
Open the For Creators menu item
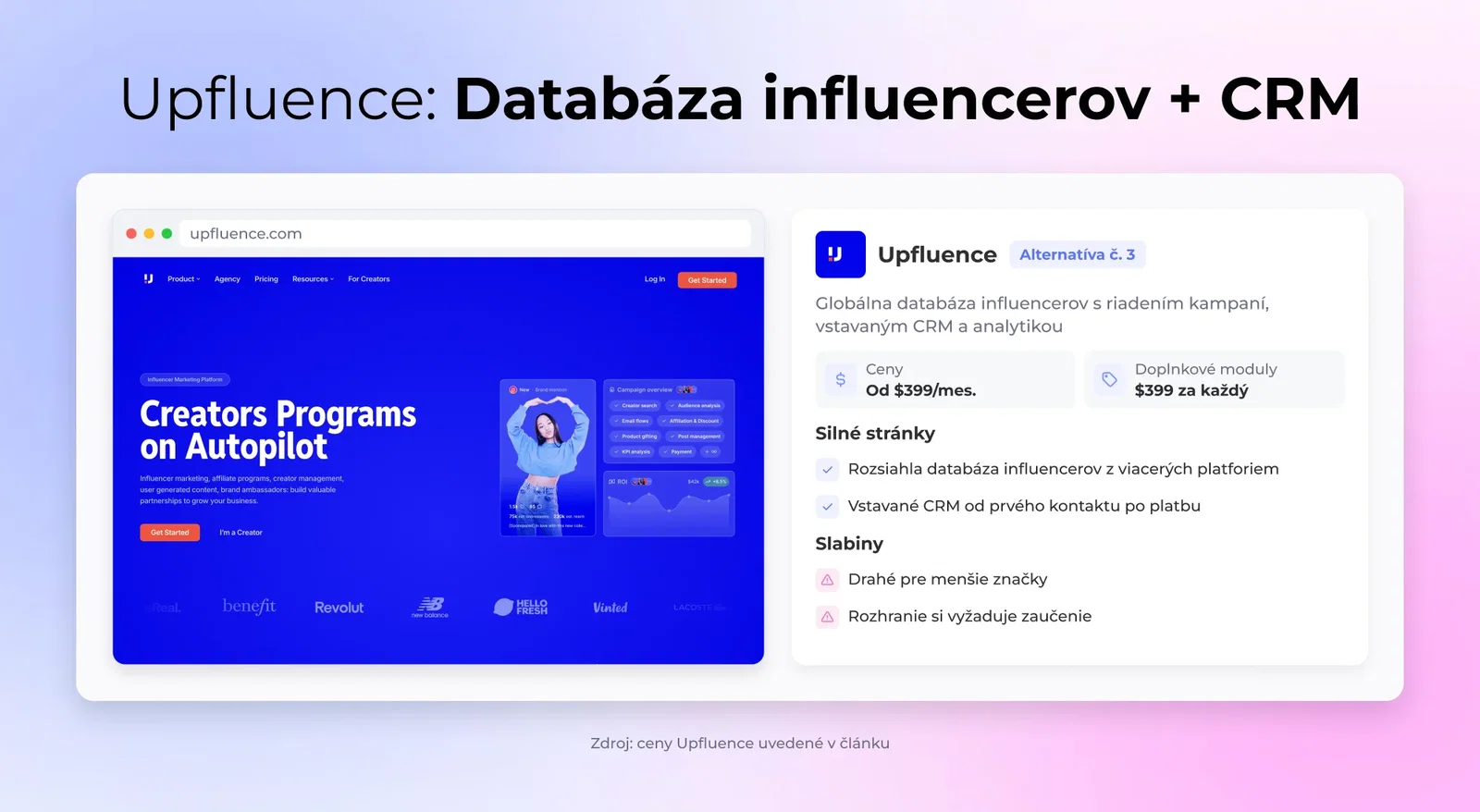pyautogui.click(x=369, y=279)
